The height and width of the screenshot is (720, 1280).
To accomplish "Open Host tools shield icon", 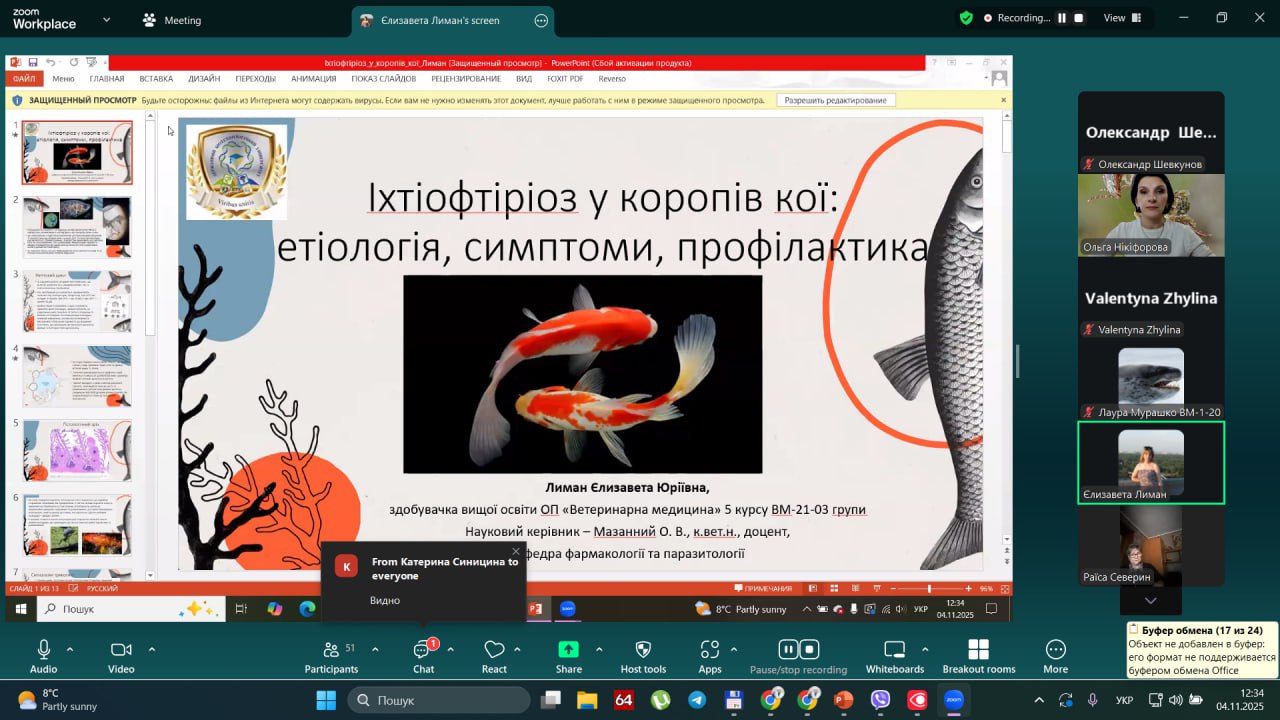I will [x=643, y=650].
